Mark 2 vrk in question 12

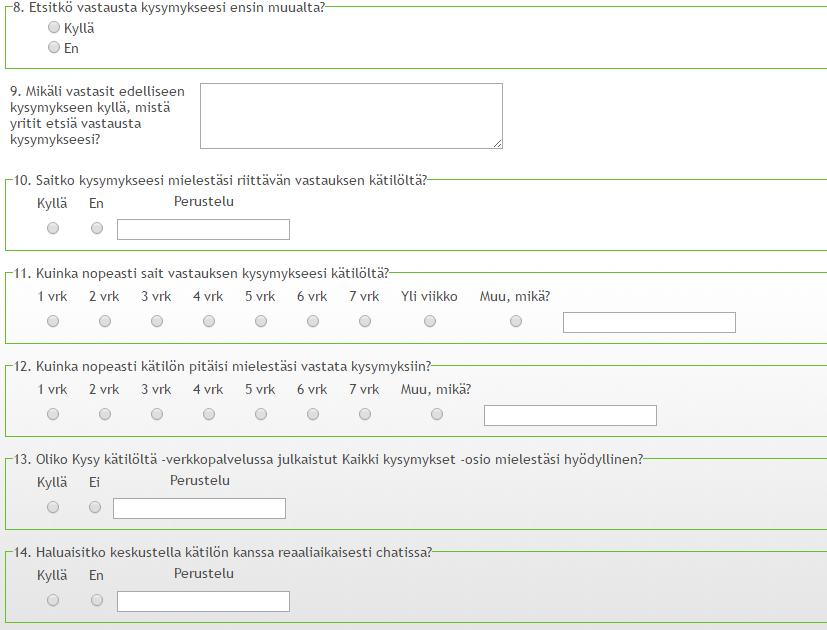pos(105,414)
